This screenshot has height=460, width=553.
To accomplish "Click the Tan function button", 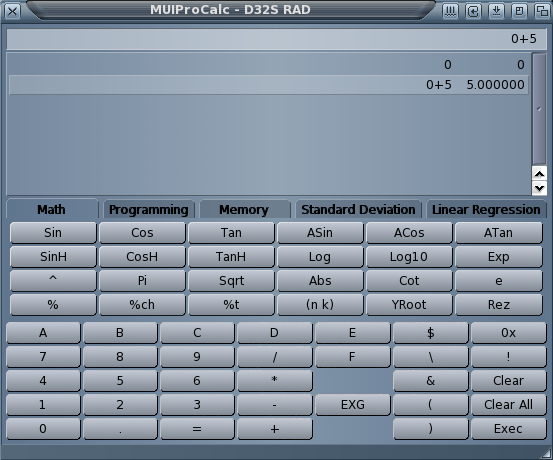I will pos(231,233).
